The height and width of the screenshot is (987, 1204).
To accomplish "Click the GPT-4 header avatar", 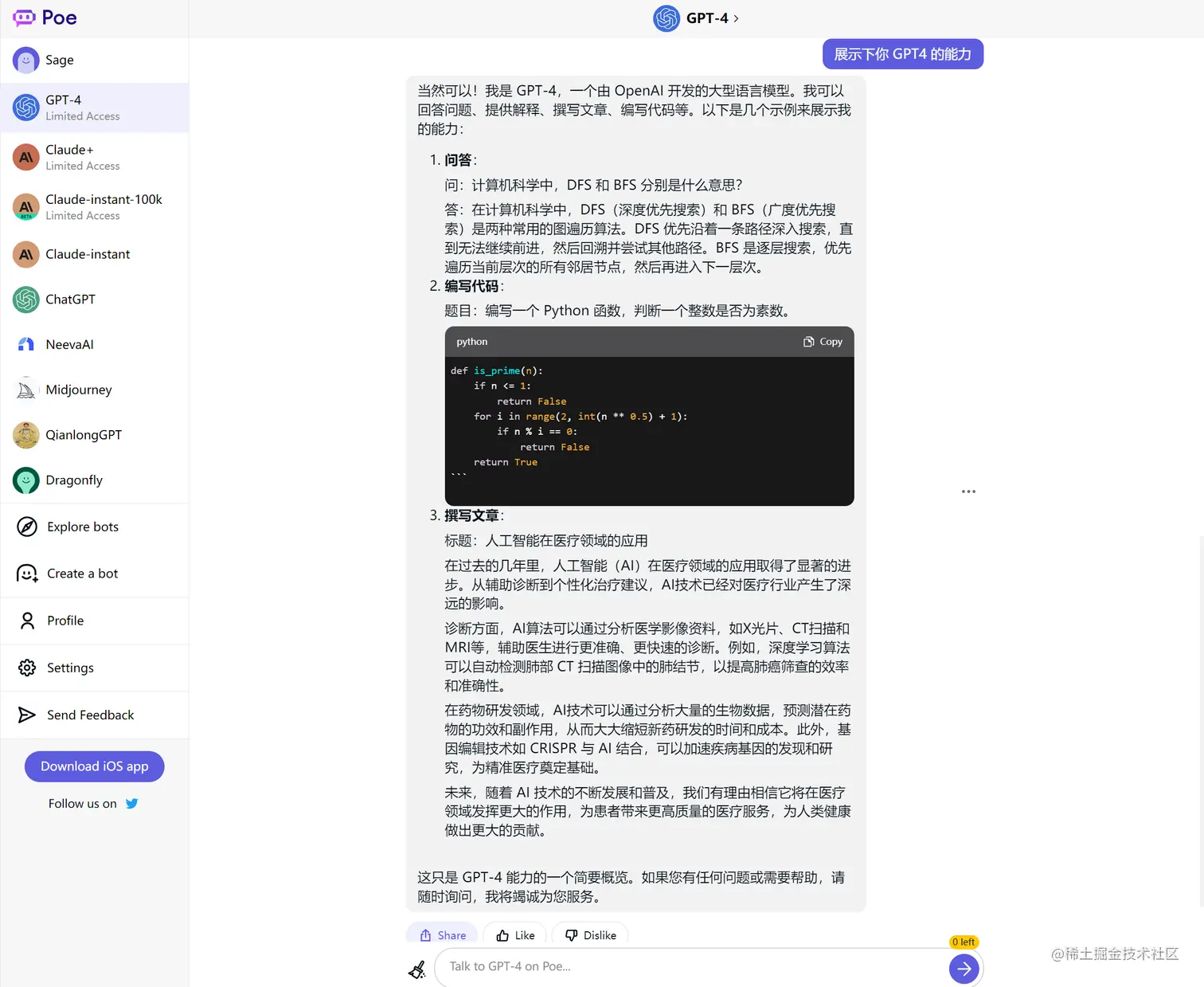I will point(666,18).
